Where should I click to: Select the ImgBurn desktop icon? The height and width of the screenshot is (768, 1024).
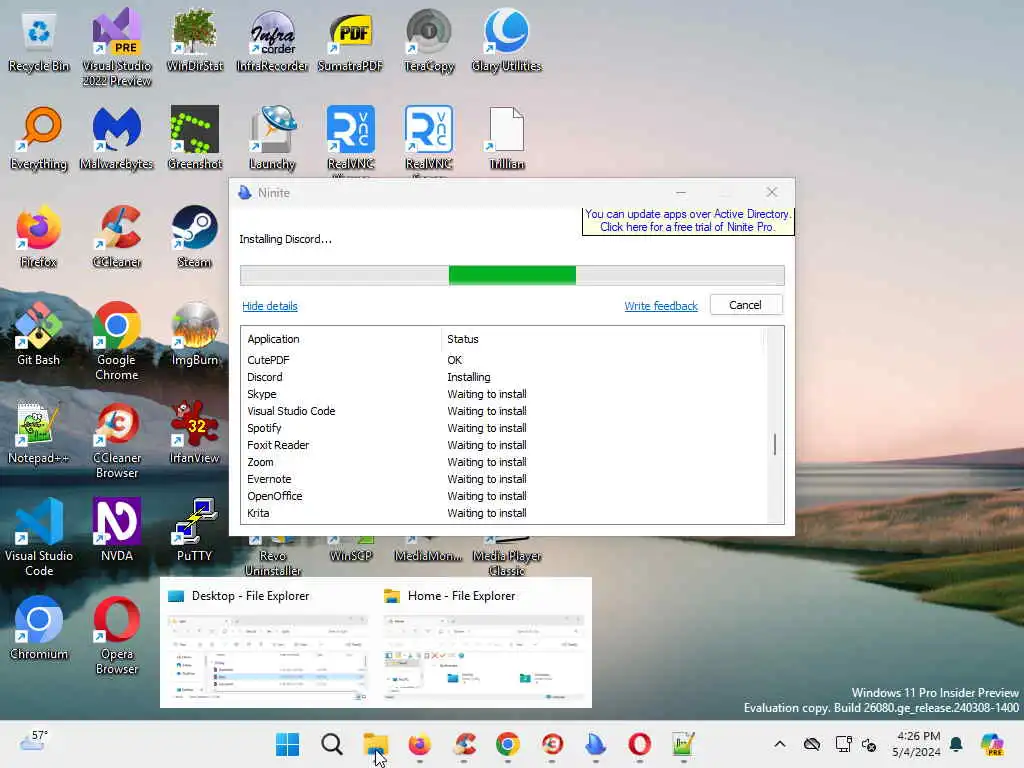(195, 334)
